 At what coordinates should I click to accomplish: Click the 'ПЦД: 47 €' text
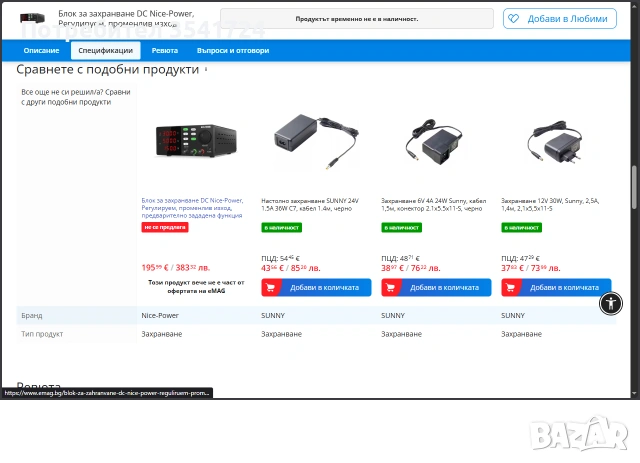(520, 258)
